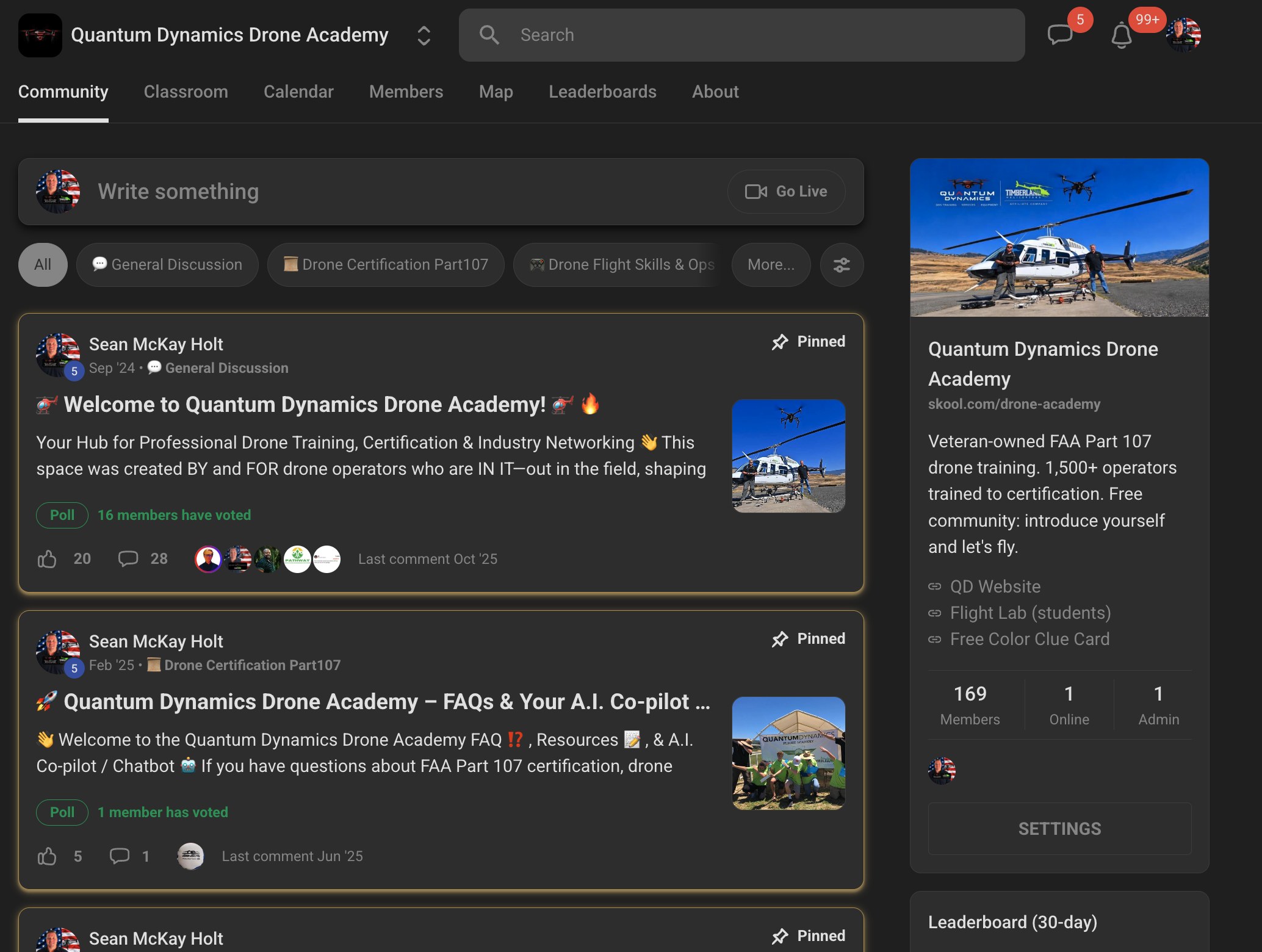Click the first commenter avatar on Welcome post
1262x952 pixels.
[208, 559]
